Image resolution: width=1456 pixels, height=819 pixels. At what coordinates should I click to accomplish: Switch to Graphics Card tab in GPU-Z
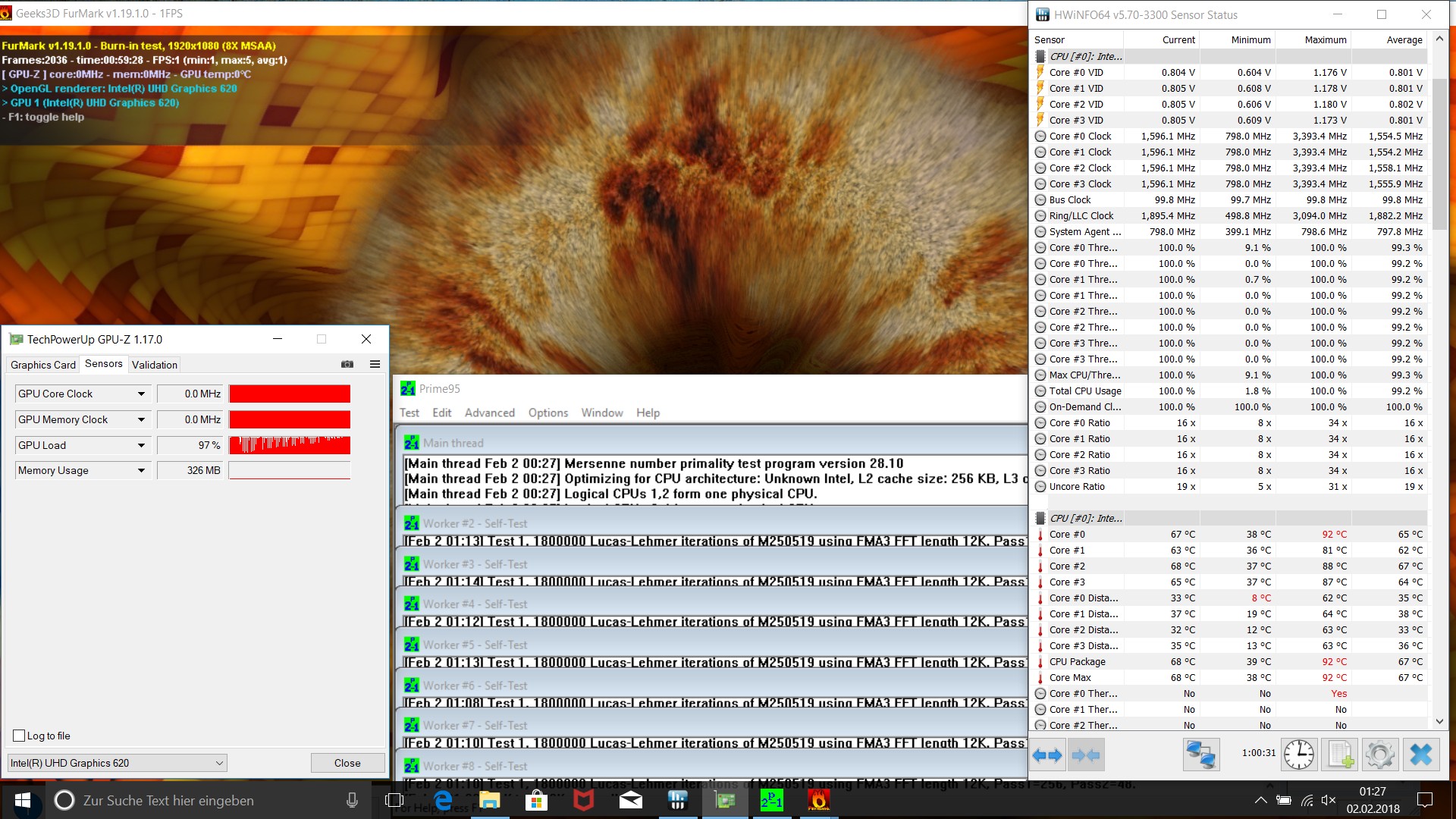[43, 365]
